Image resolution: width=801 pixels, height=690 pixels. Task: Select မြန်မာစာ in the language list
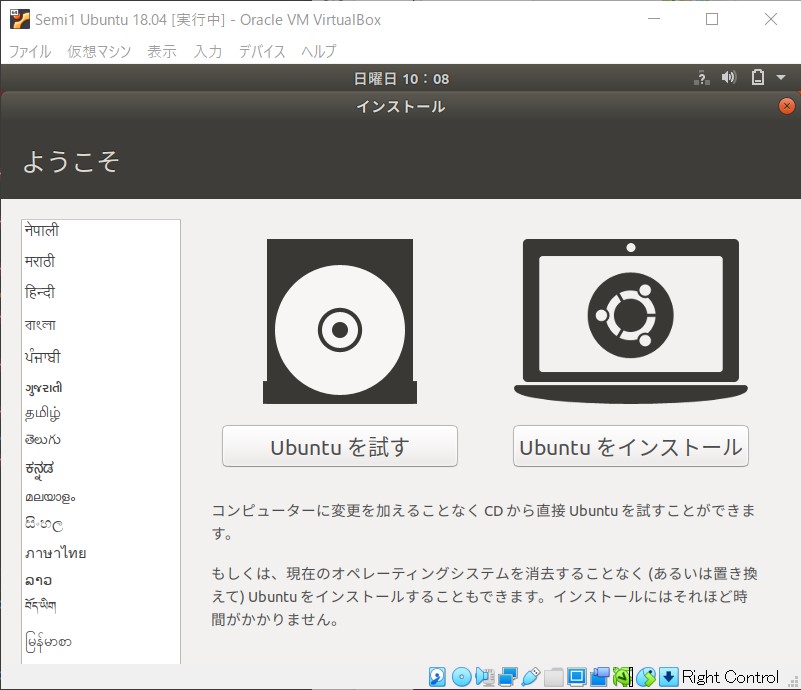[x=101, y=642]
